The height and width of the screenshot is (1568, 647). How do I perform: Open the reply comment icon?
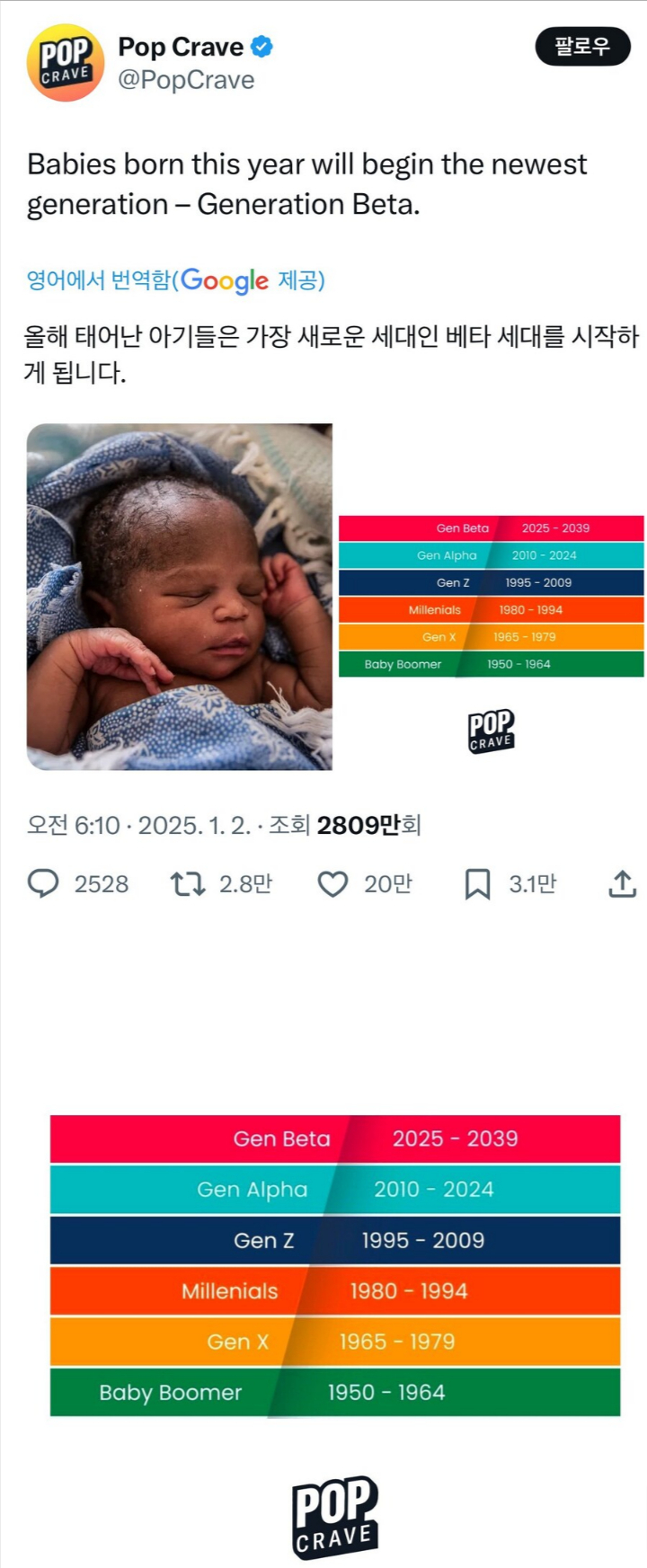point(43,884)
